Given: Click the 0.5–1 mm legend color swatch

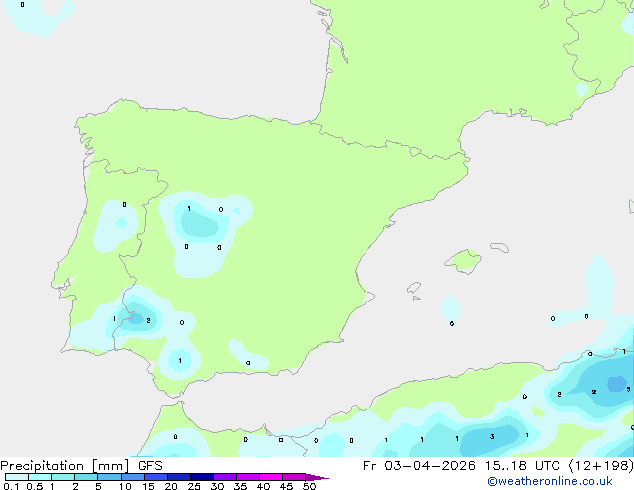Looking at the screenshot, I should [x=40, y=477].
